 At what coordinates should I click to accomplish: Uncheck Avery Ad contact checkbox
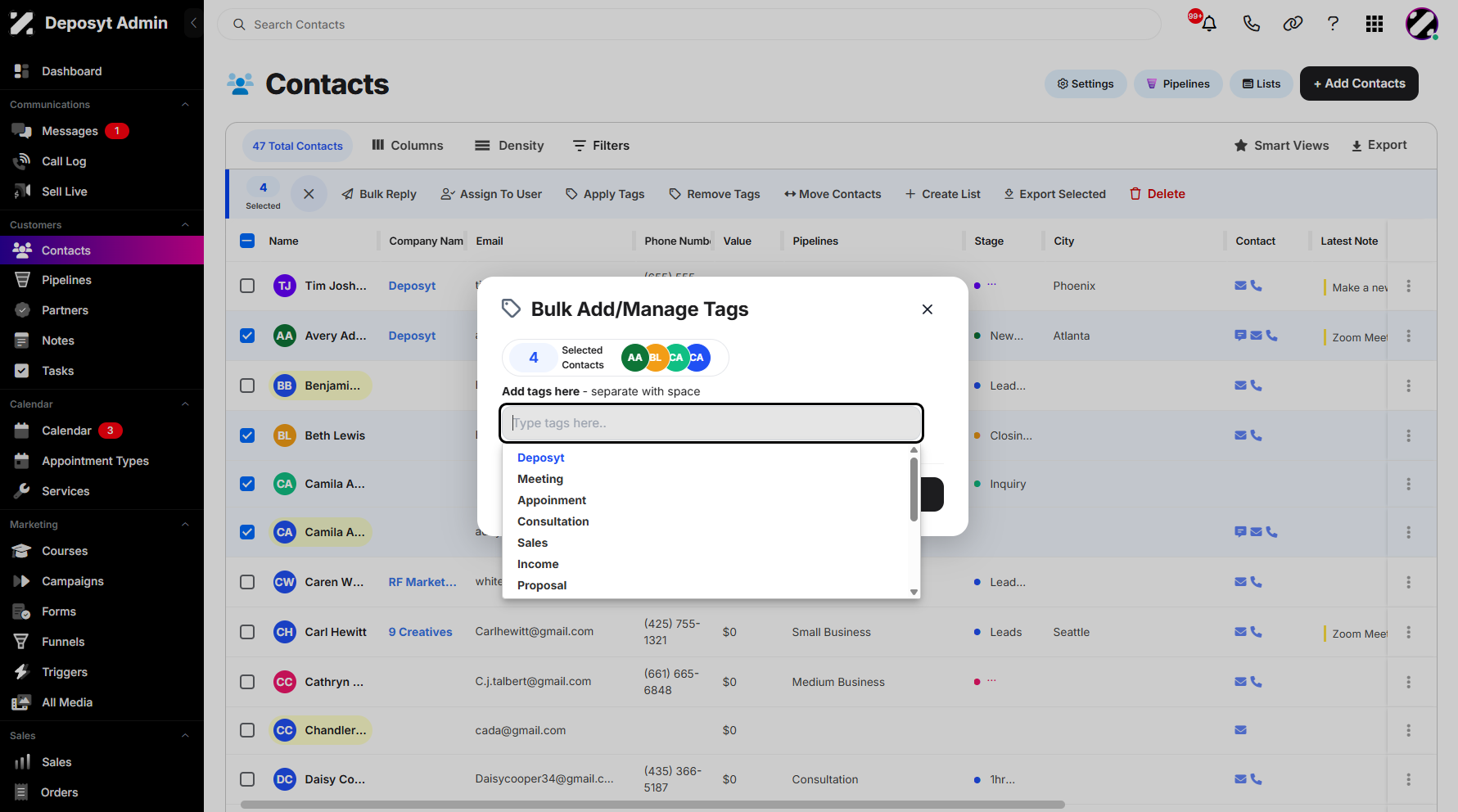coord(247,336)
